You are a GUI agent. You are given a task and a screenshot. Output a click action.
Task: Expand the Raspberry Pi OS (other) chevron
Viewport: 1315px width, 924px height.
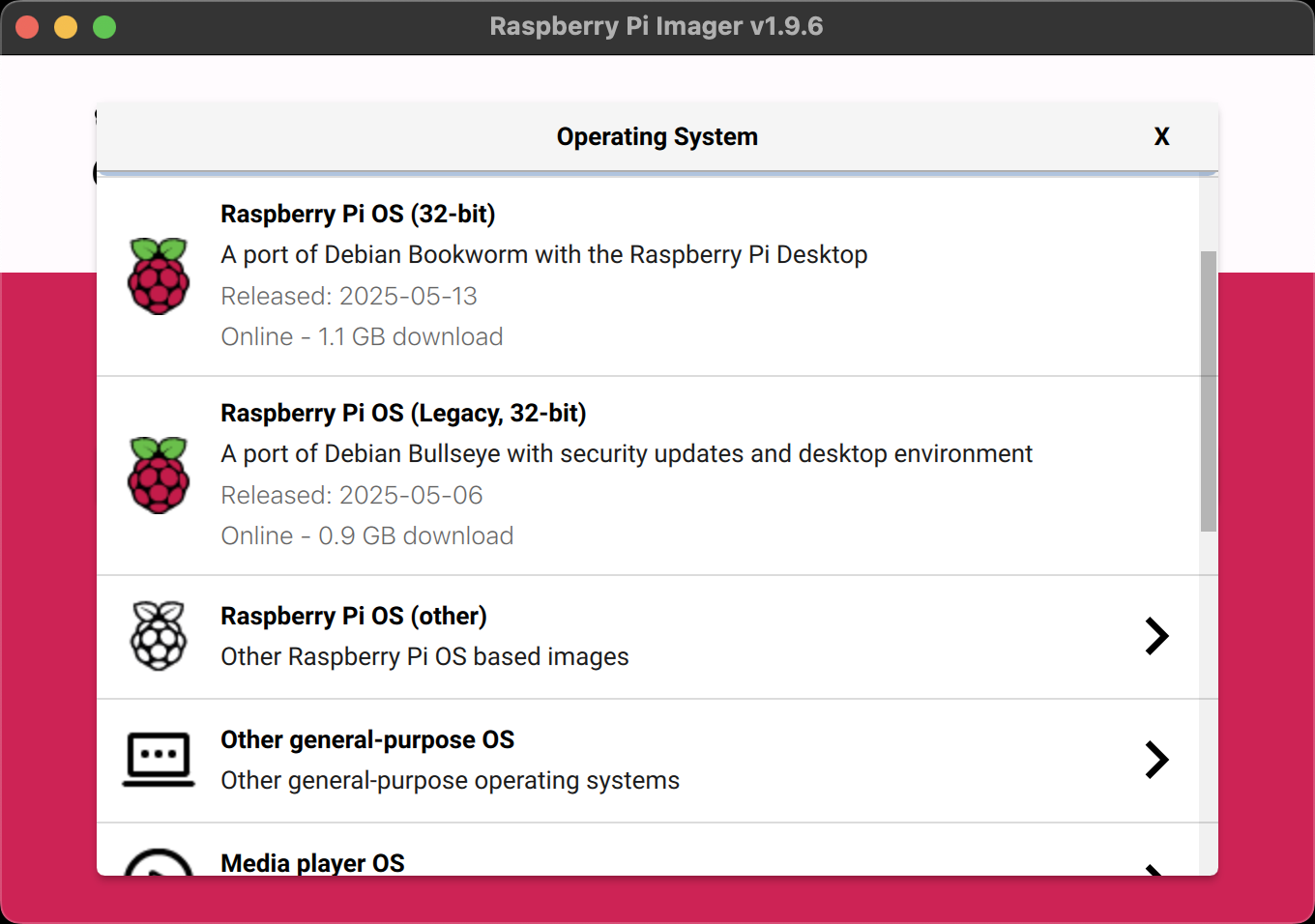pos(1156,636)
